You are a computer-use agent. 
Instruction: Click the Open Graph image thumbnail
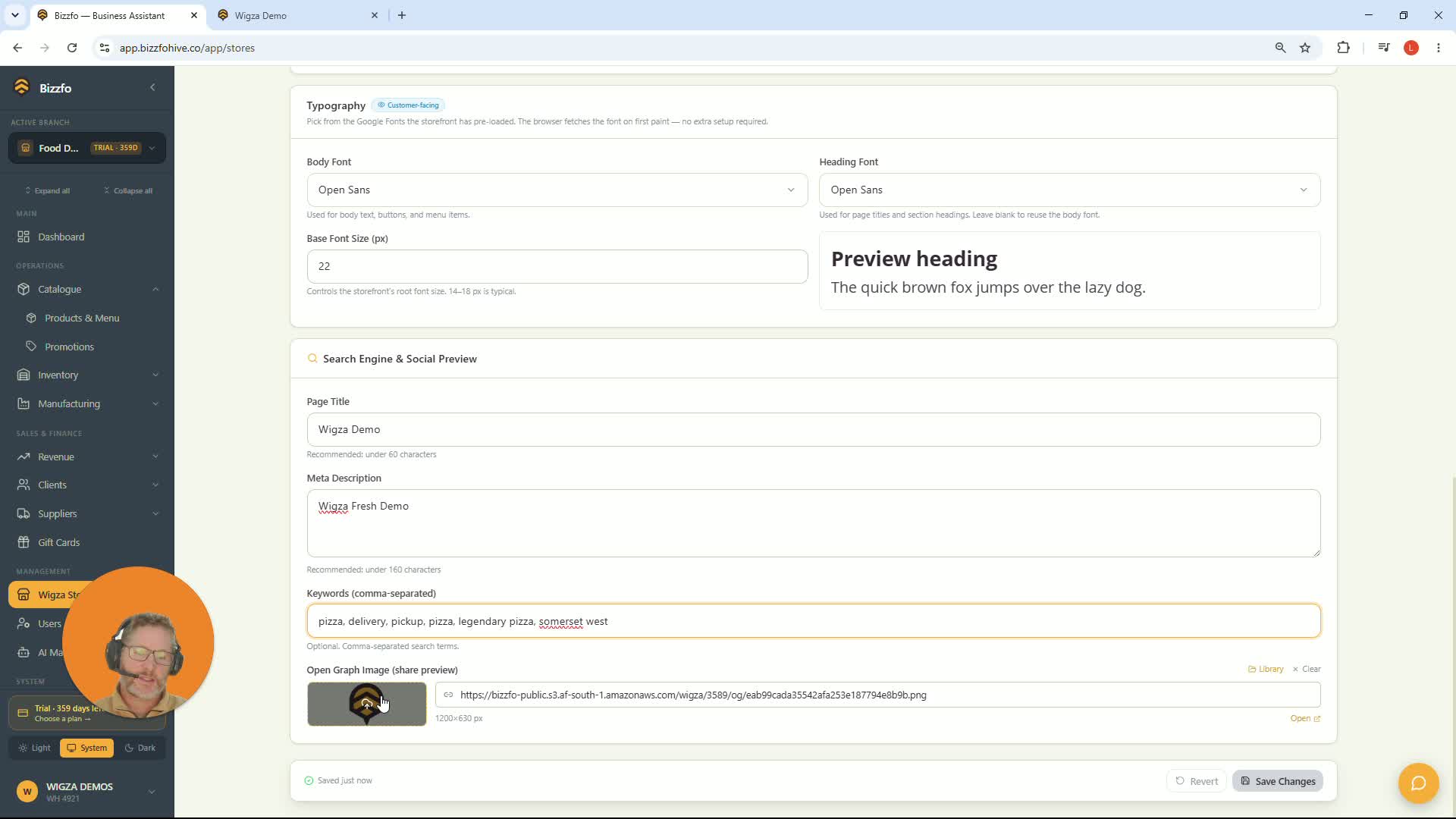point(366,704)
